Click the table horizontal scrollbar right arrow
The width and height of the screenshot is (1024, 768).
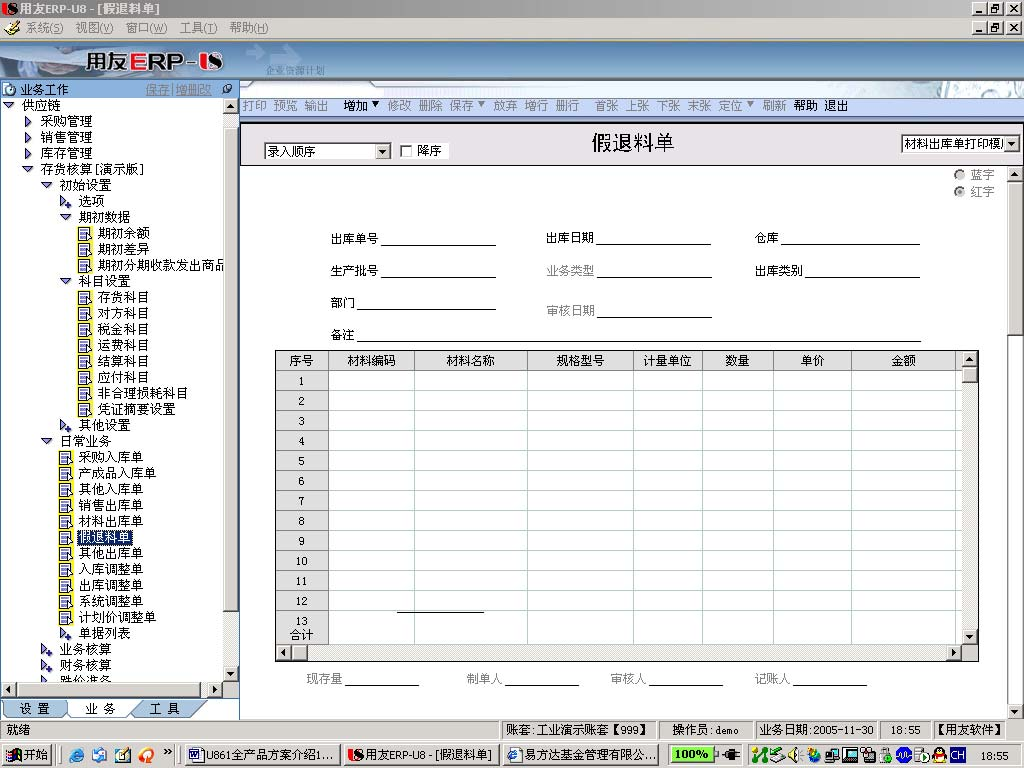(x=954, y=652)
